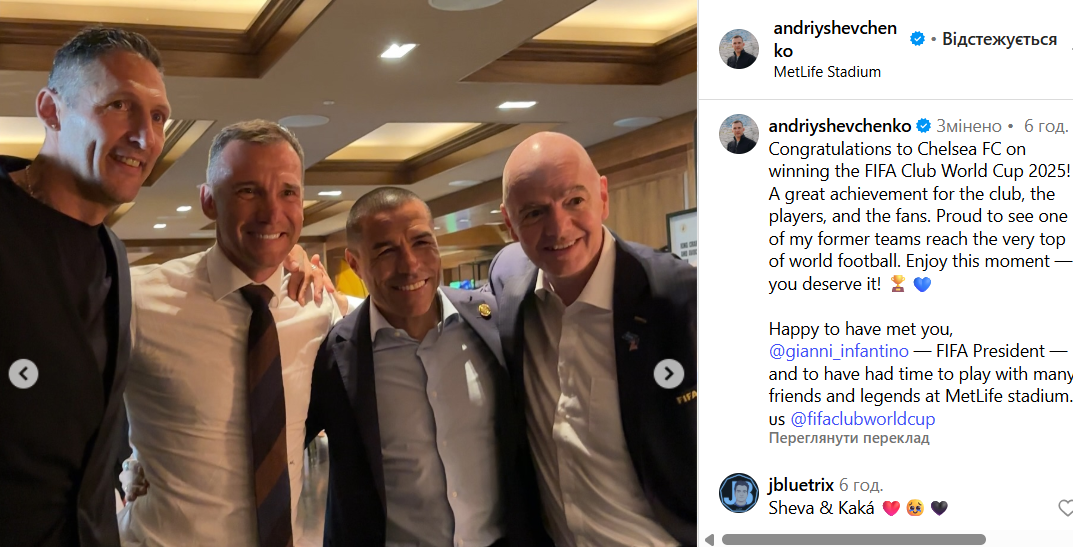Click the verified badge in post header
The image size is (1073, 547).
click(x=917, y=39)
